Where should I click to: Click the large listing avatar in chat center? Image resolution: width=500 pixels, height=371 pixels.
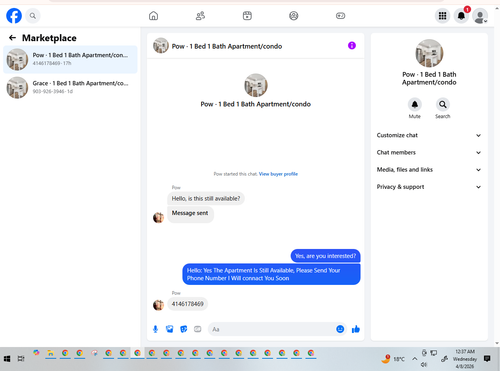[x=256, y=85]
